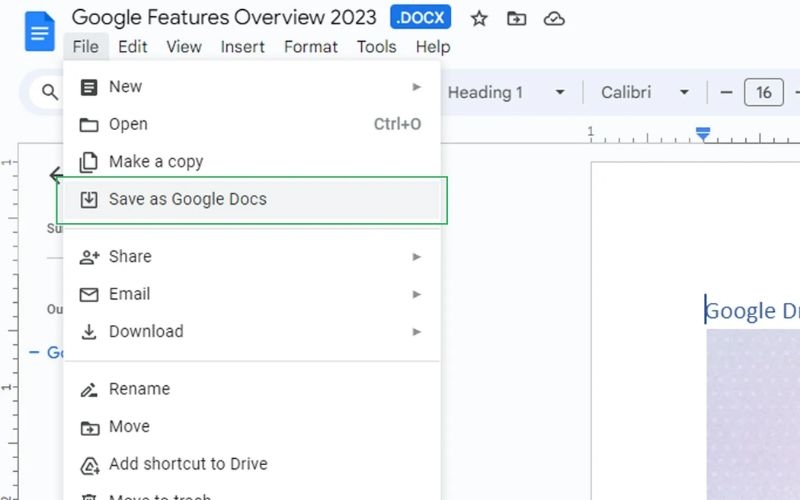Viewport: 800px width, 500px height.
Task: Open the Format menu
Action: coord(311,47)
